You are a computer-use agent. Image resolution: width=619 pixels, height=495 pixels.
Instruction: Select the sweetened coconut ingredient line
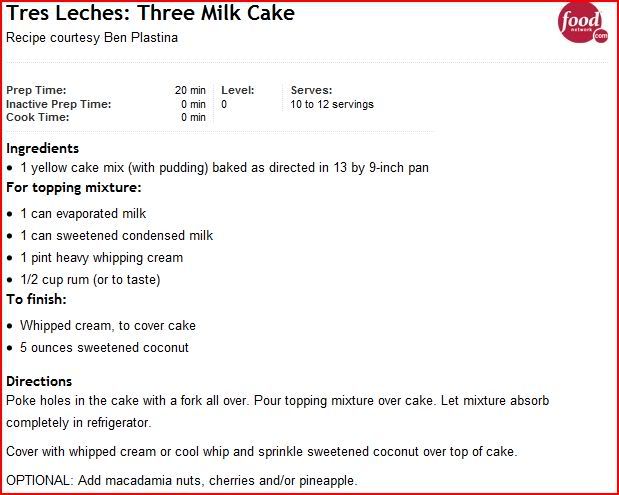tap(104, 347)
